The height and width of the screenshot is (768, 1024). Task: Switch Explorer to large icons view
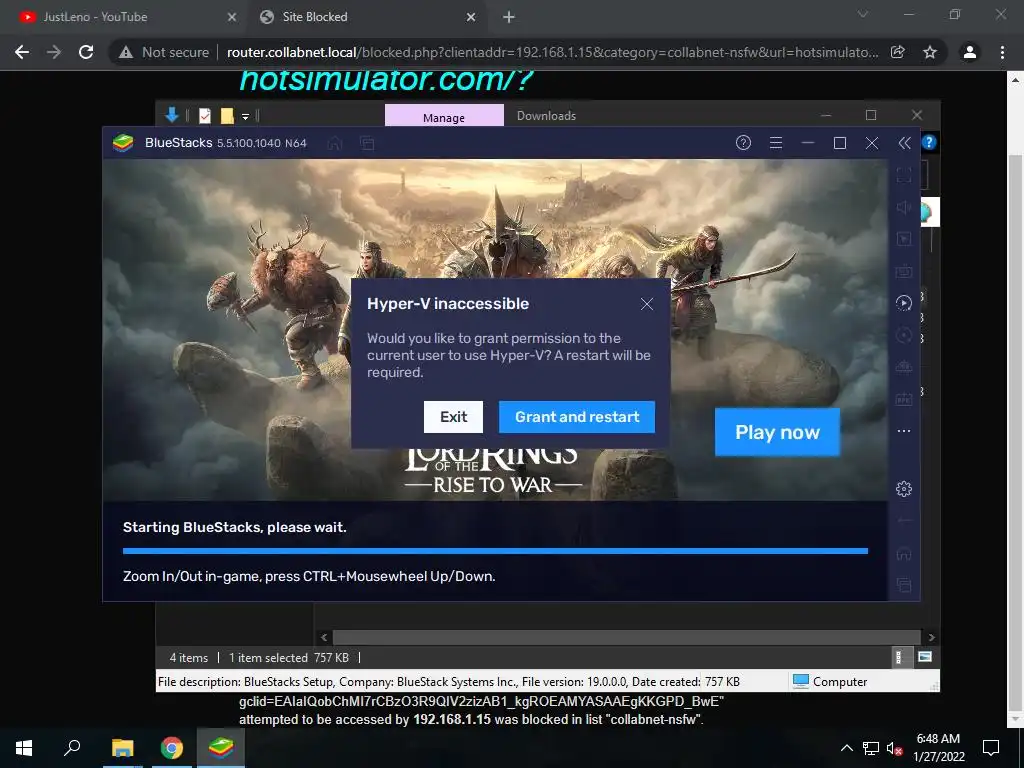[x=925, y=657]
